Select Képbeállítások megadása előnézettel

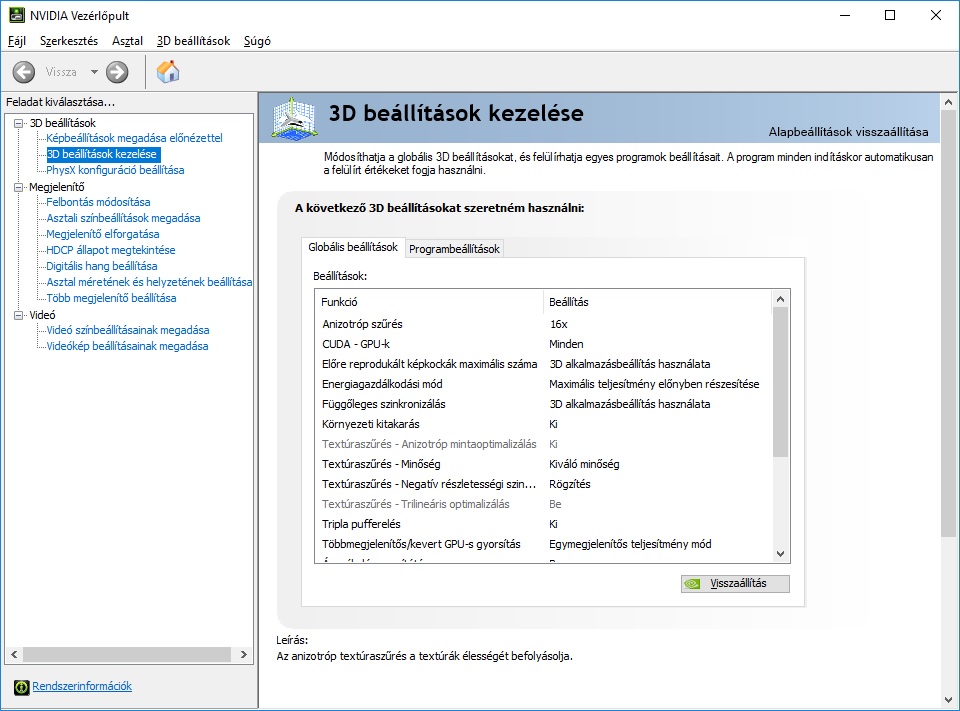pos(134,138)
